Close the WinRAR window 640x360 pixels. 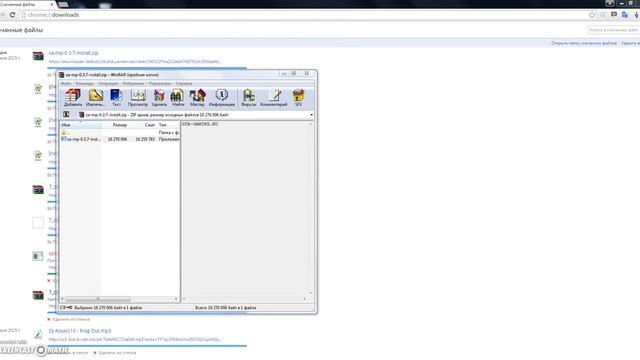(x=307, y=73)
